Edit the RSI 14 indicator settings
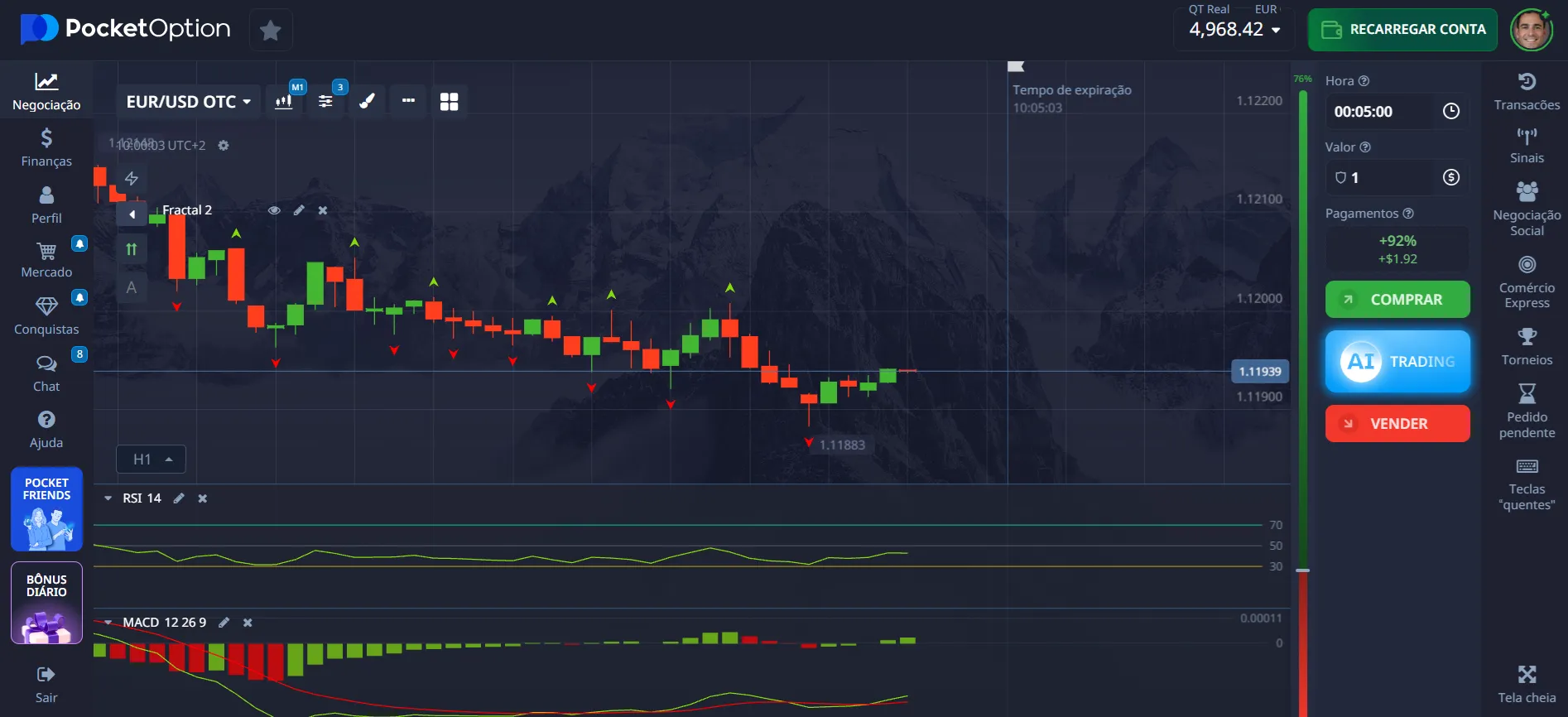 pyautogui.click(x=179, y=498)
